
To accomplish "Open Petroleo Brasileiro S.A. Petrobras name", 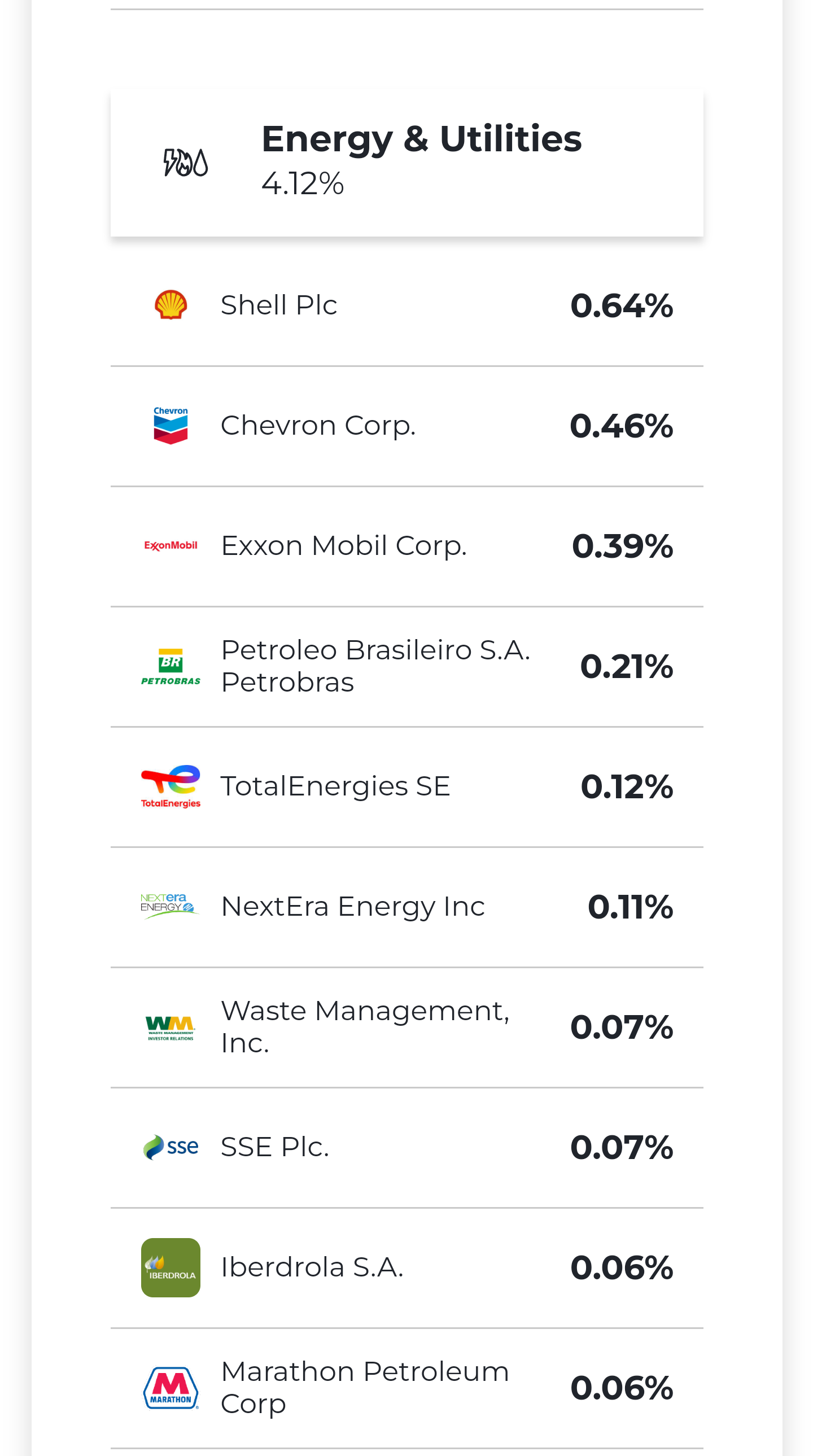I will (x=375, y=666).
